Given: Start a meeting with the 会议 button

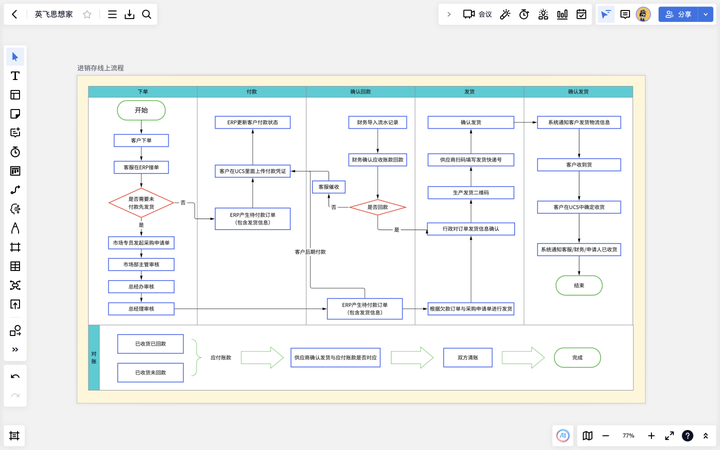Looking at the screenshot, I should [x=478, y=14].
